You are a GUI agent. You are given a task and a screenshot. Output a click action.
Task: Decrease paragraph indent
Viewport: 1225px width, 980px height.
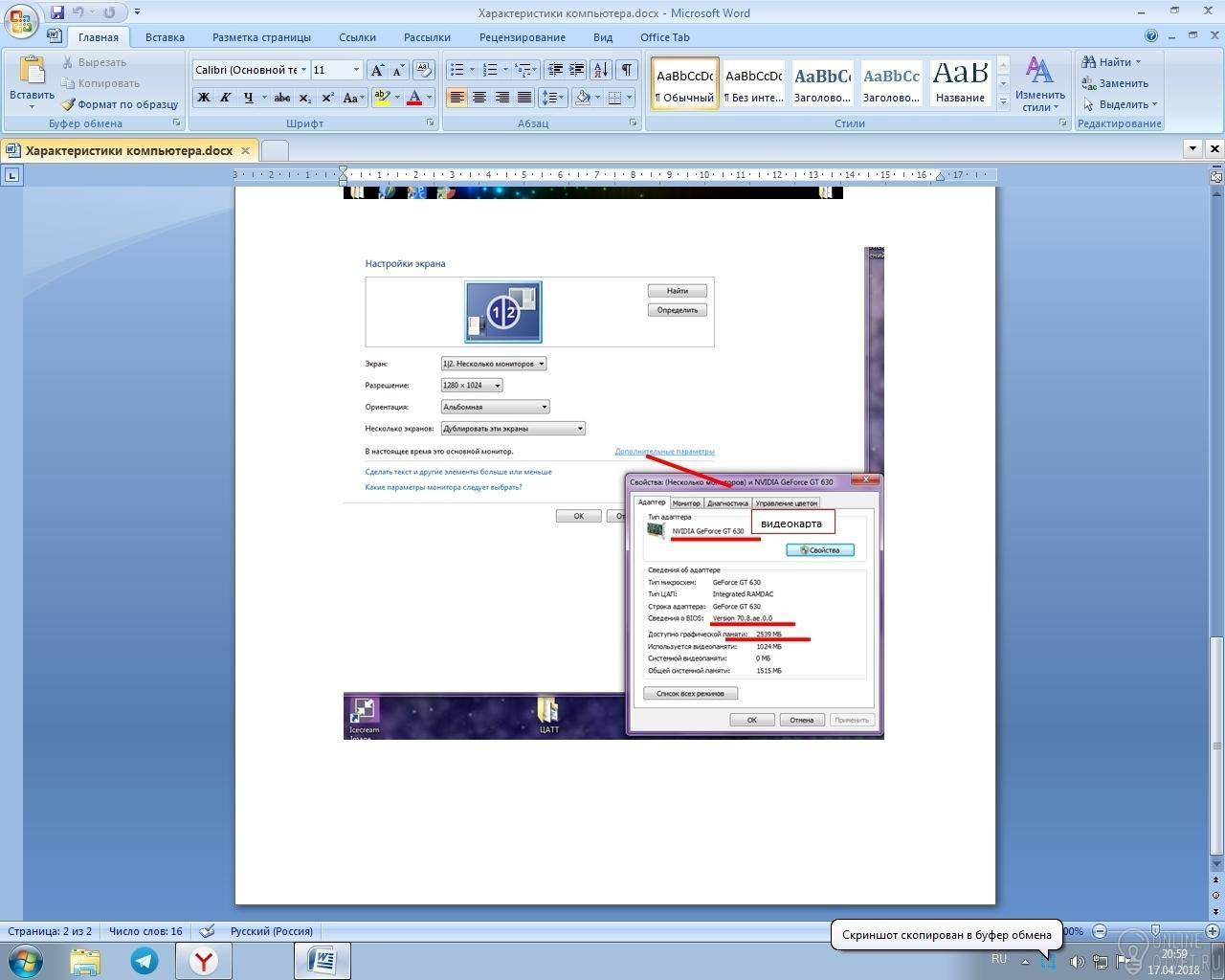(x=554, y=70)
